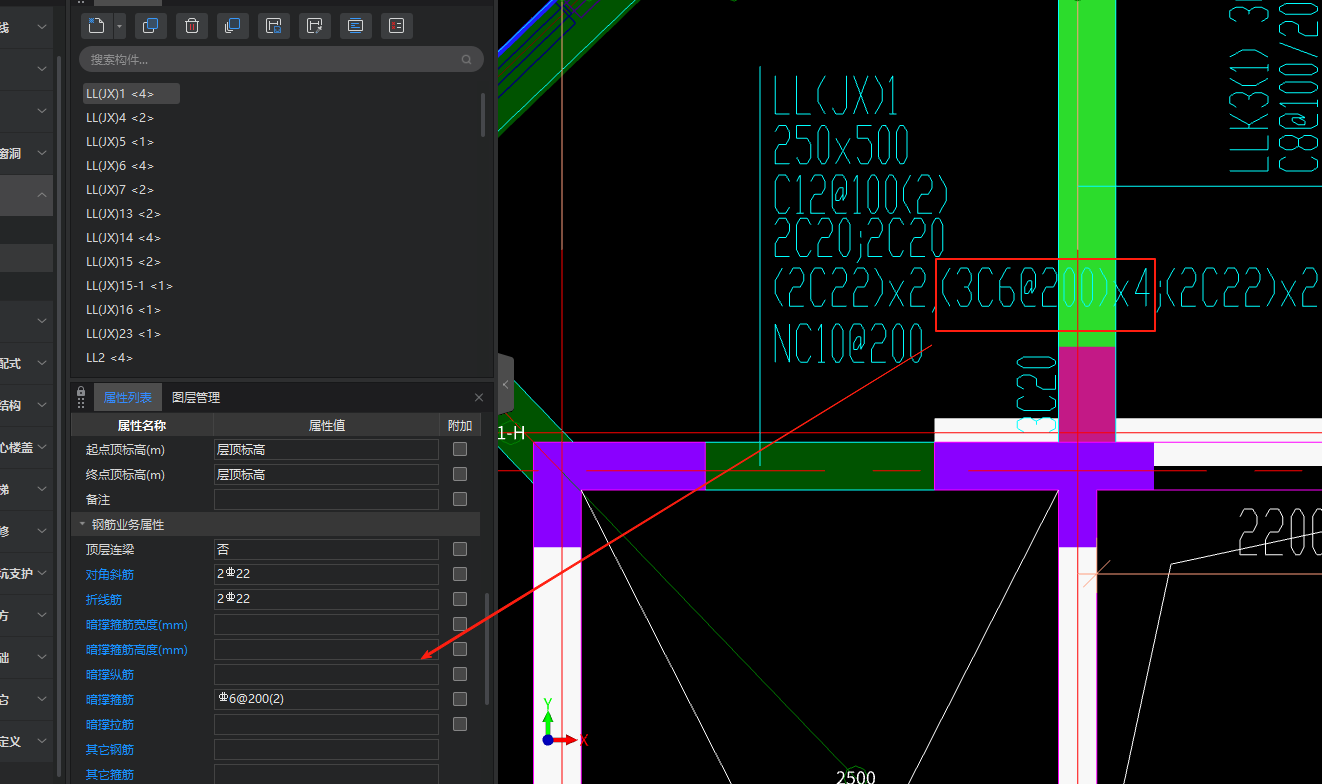Click the copy component overlapping-squares icon

tap(150, 26)
